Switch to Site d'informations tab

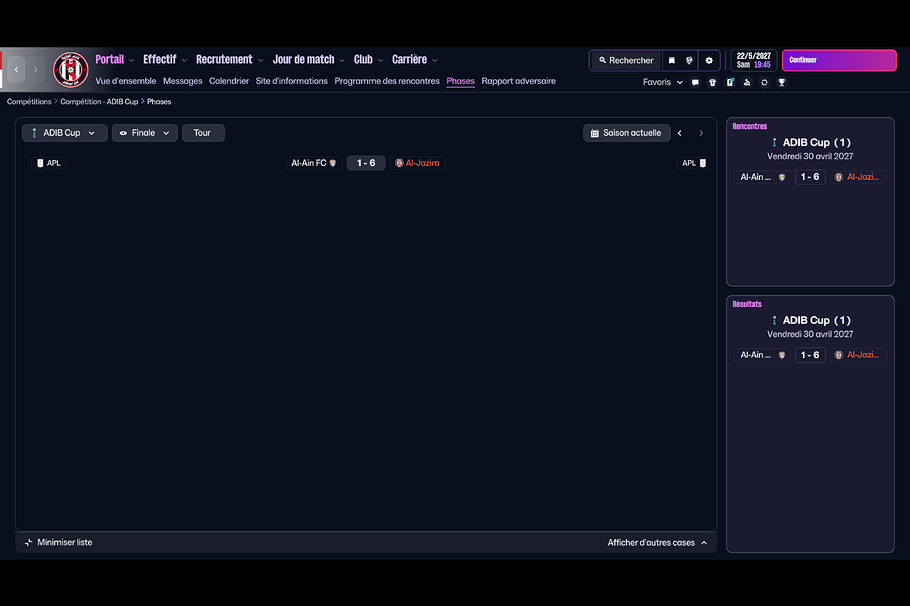(291, 81)
